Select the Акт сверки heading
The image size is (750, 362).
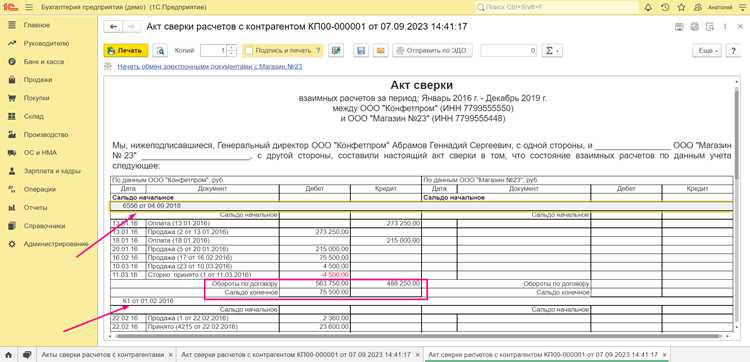pyautogui.click(x=422, y=86)
